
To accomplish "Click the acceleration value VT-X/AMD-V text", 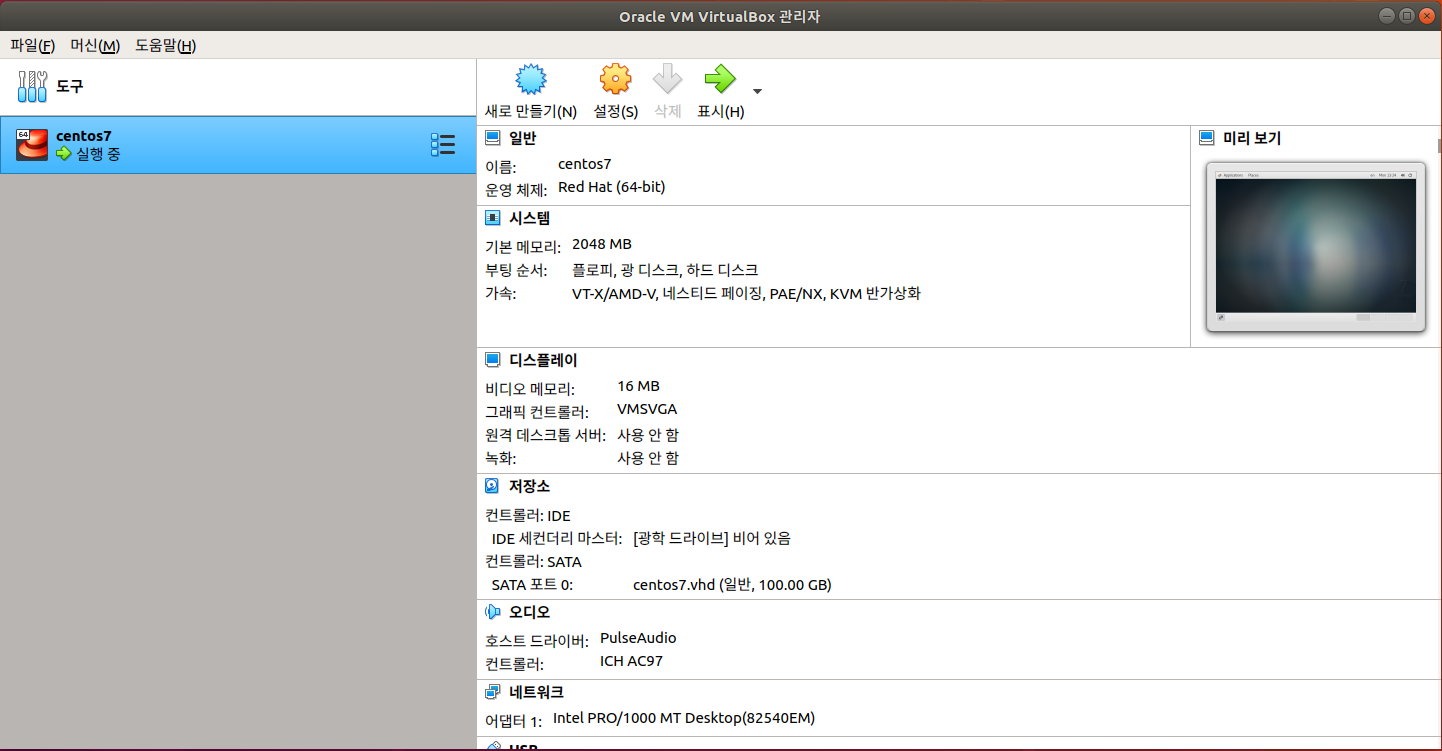I will (x=746, y=294).
